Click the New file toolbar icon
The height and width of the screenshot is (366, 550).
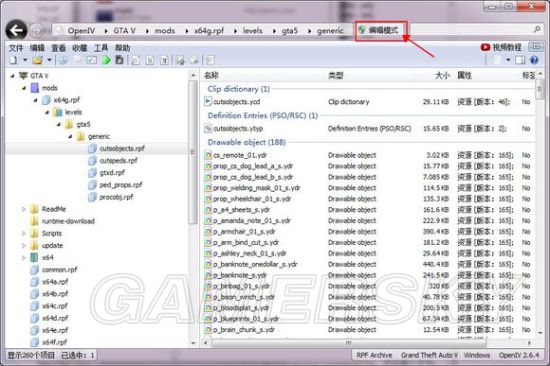click(x=14, y=60)
